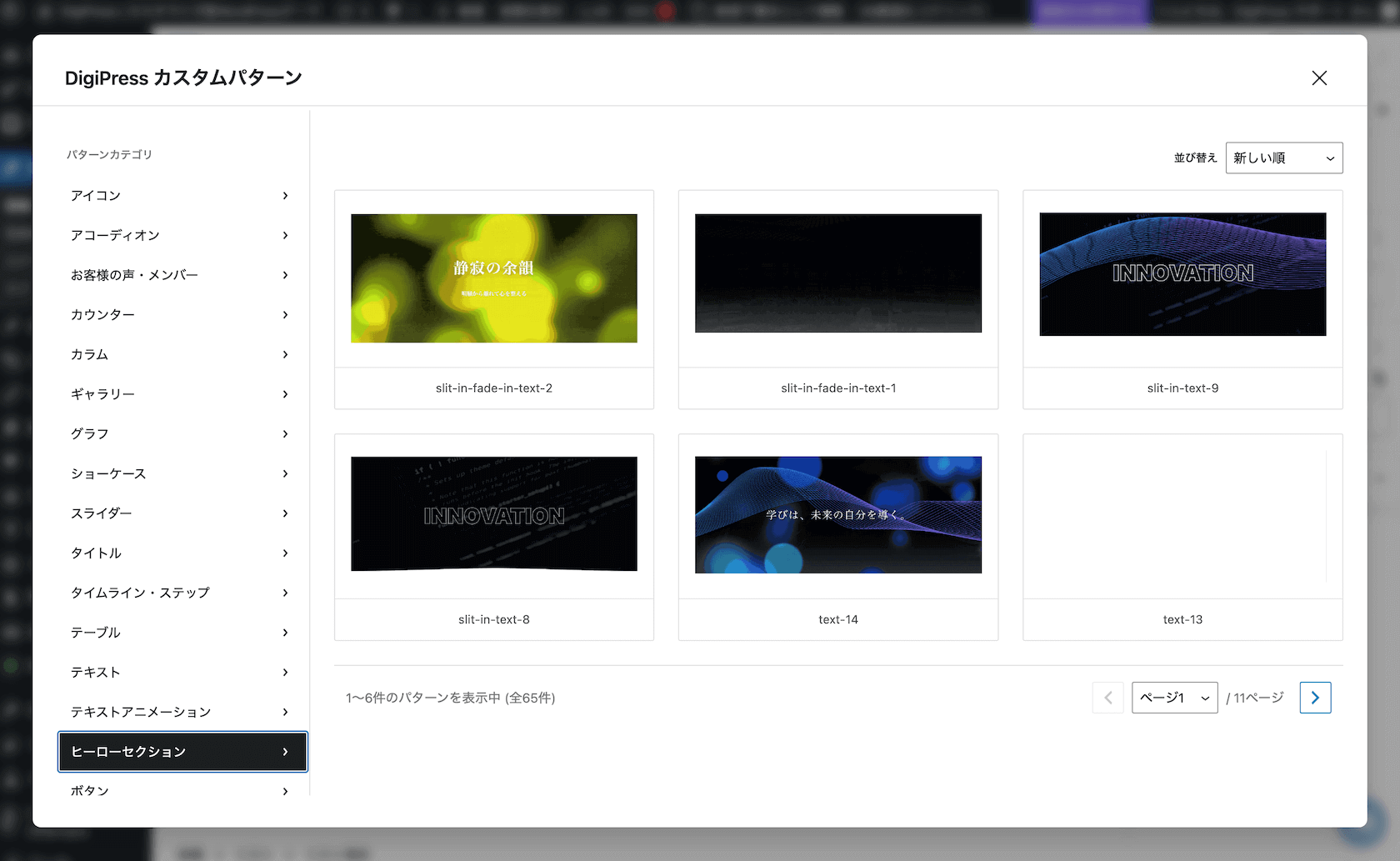
Task: Select the text-14 blue wave pattern
Action: 837,515
